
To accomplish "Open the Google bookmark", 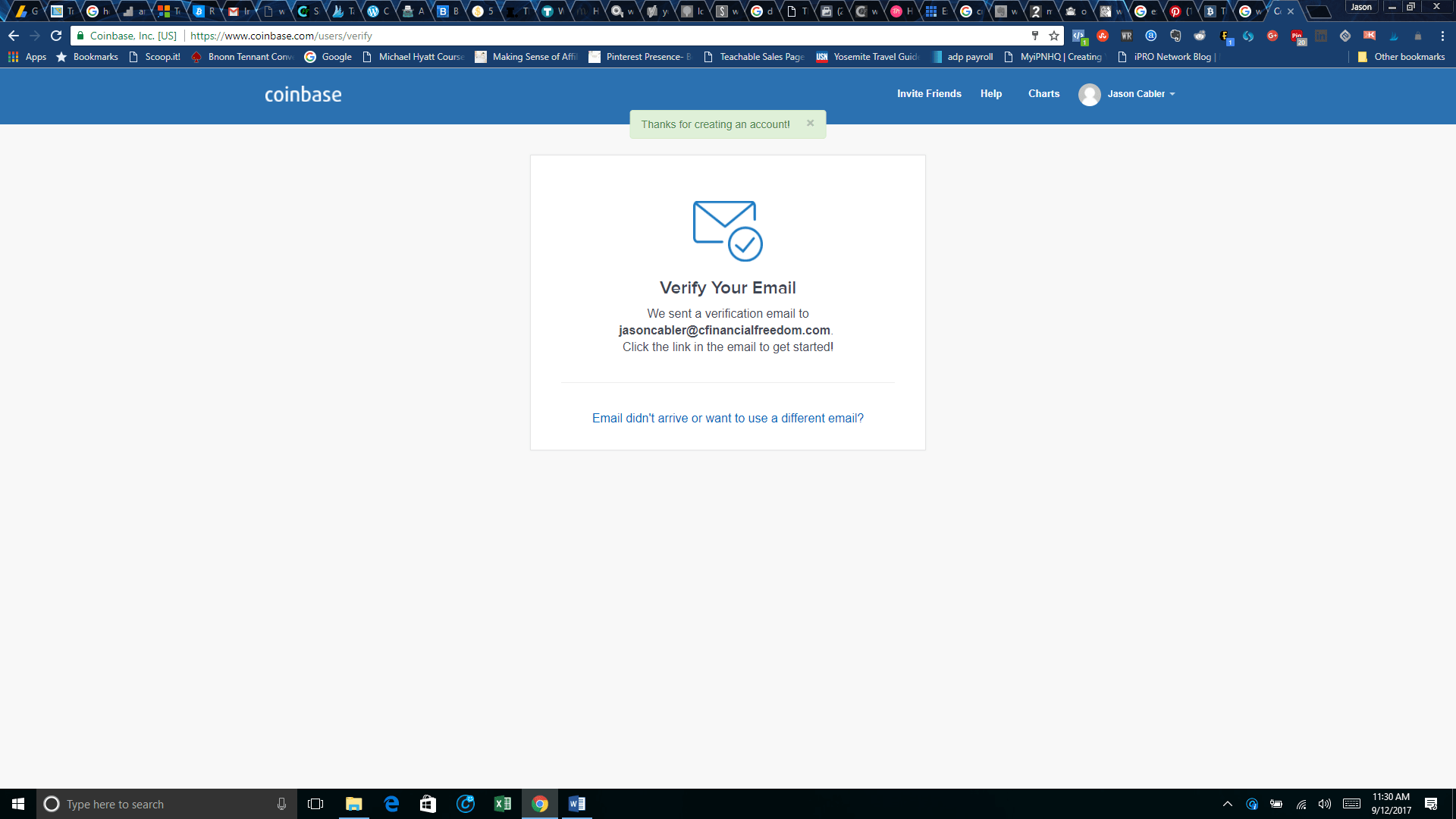I will tap(328, 57).
